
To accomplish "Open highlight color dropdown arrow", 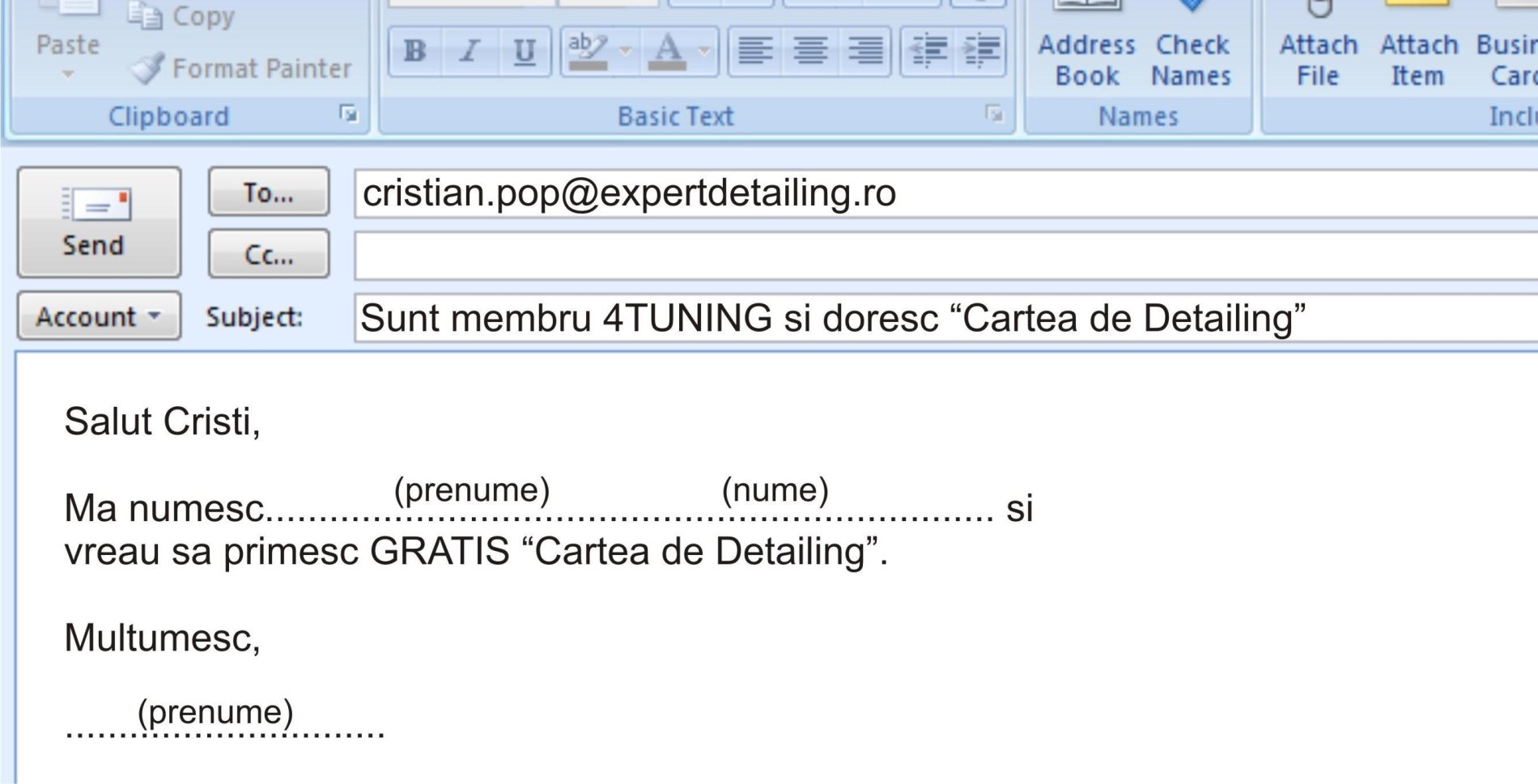I will pos(626,51).
